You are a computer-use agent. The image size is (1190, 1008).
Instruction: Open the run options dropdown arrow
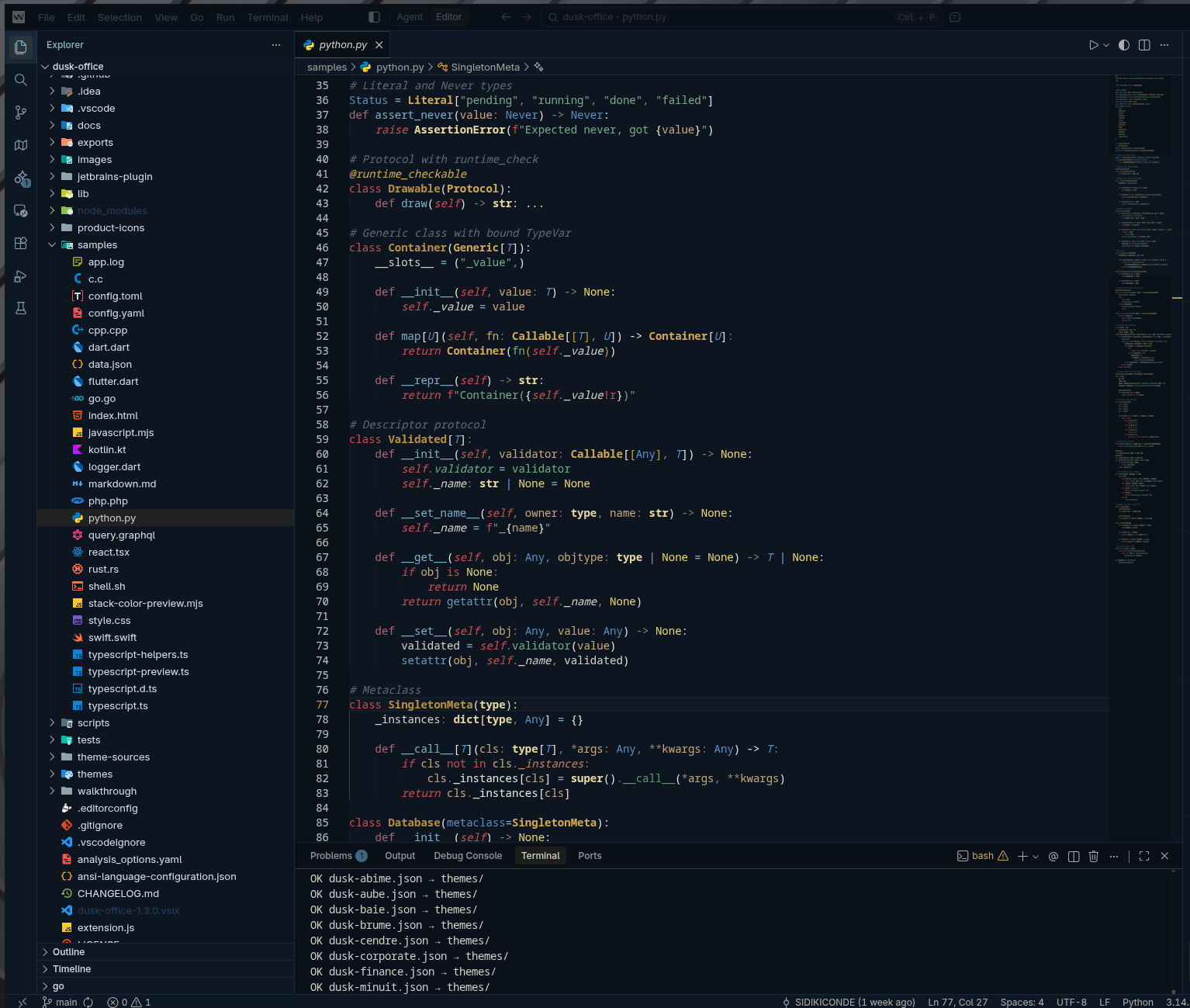point(1106,45)
